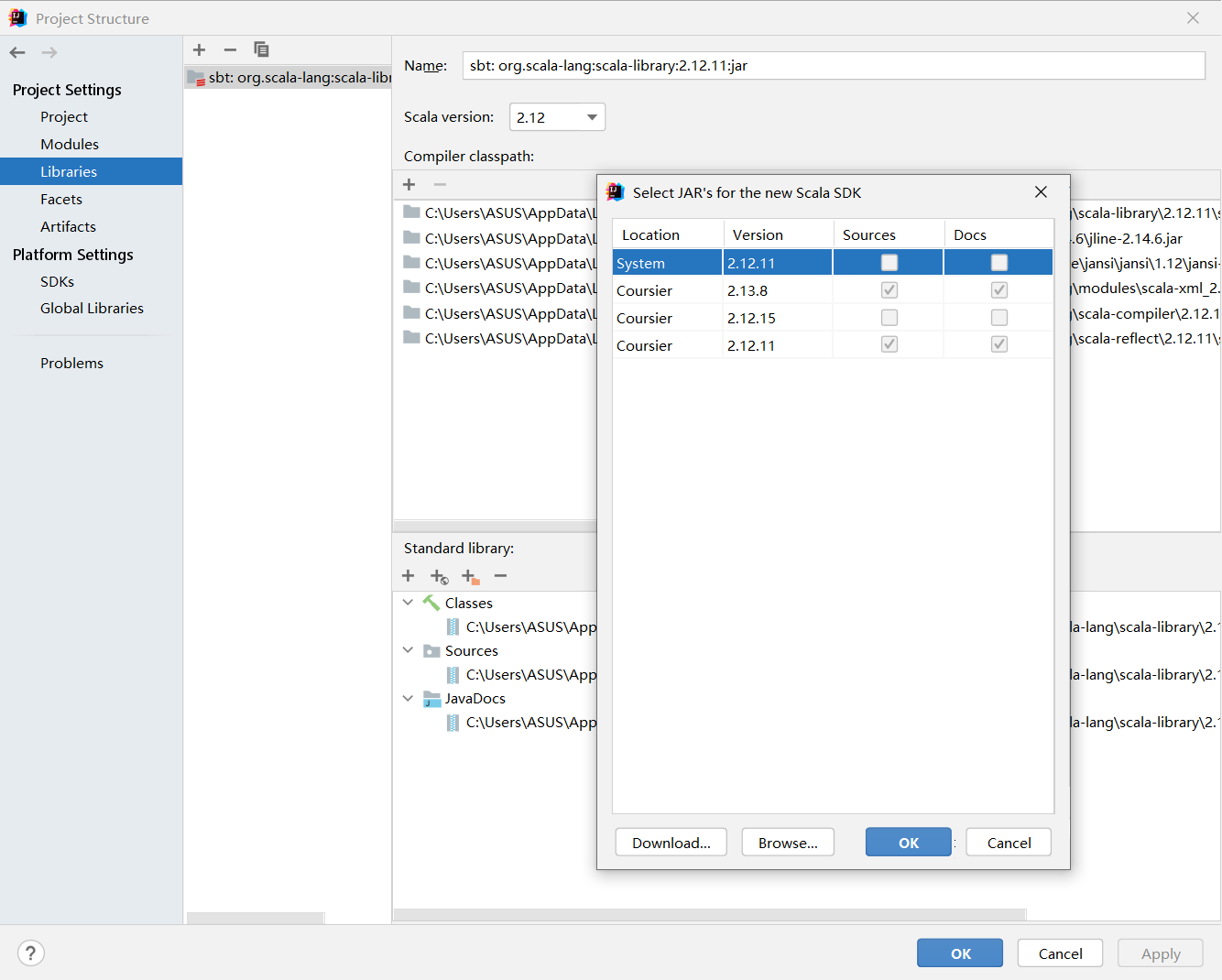The image size is (1222, 980).
Task: Go back with the left arrow icon
Action: 17,52
